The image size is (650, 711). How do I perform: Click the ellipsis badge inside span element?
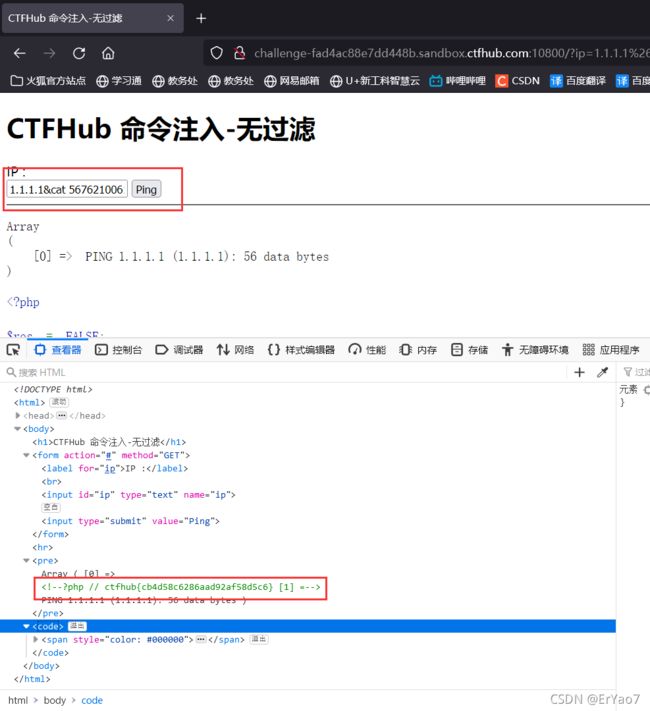point(201,639)
